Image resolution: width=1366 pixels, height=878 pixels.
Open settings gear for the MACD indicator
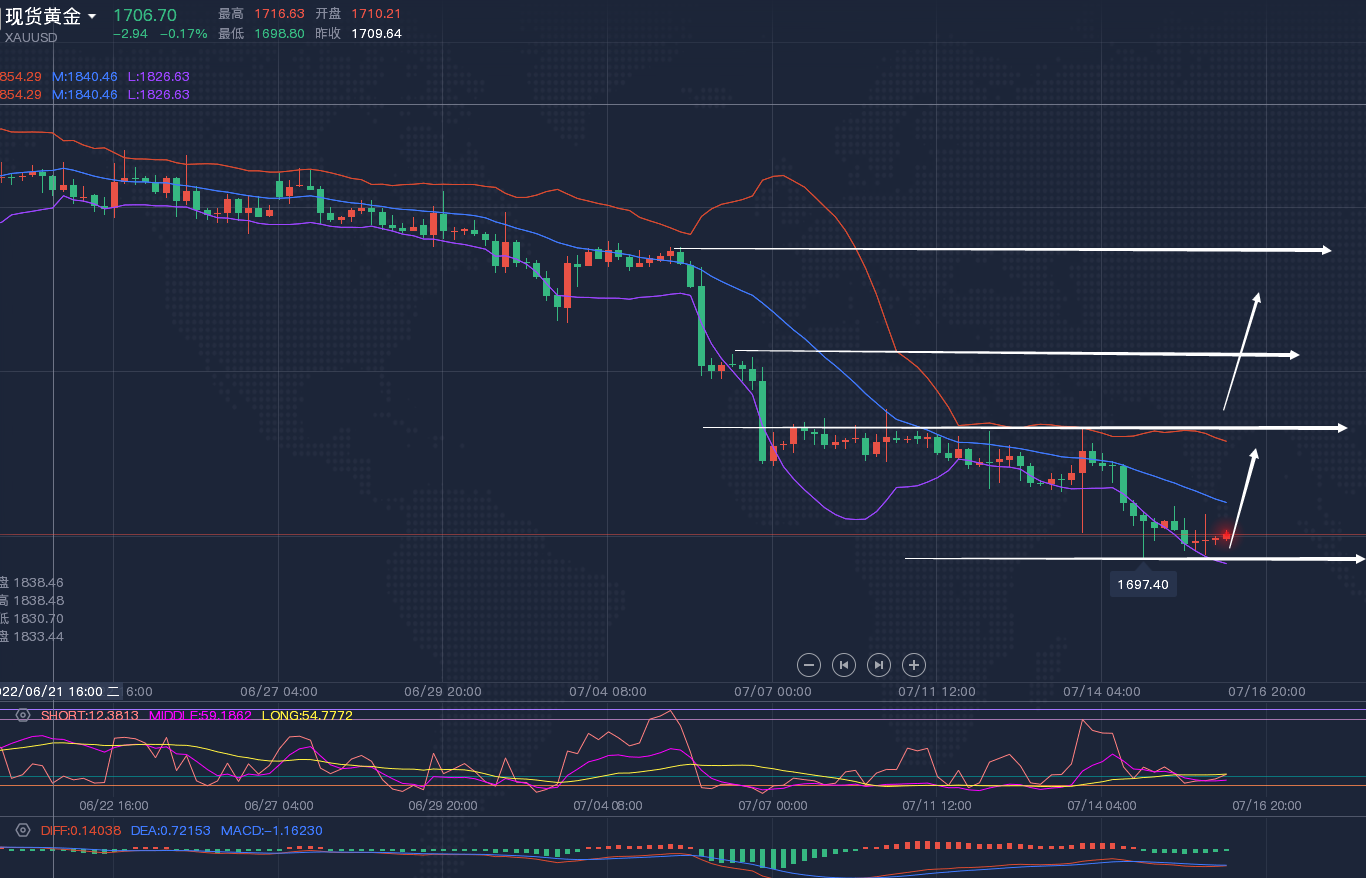pos(22,830)
